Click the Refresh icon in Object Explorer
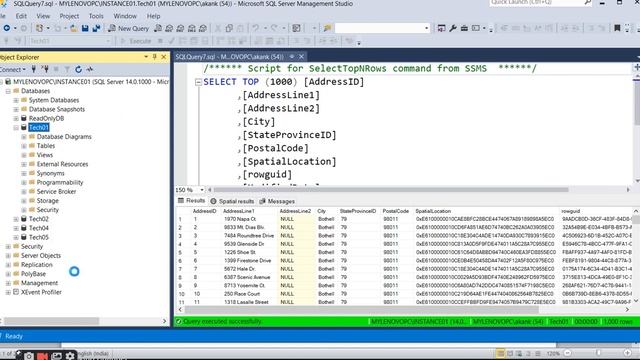 click(78, 69)
